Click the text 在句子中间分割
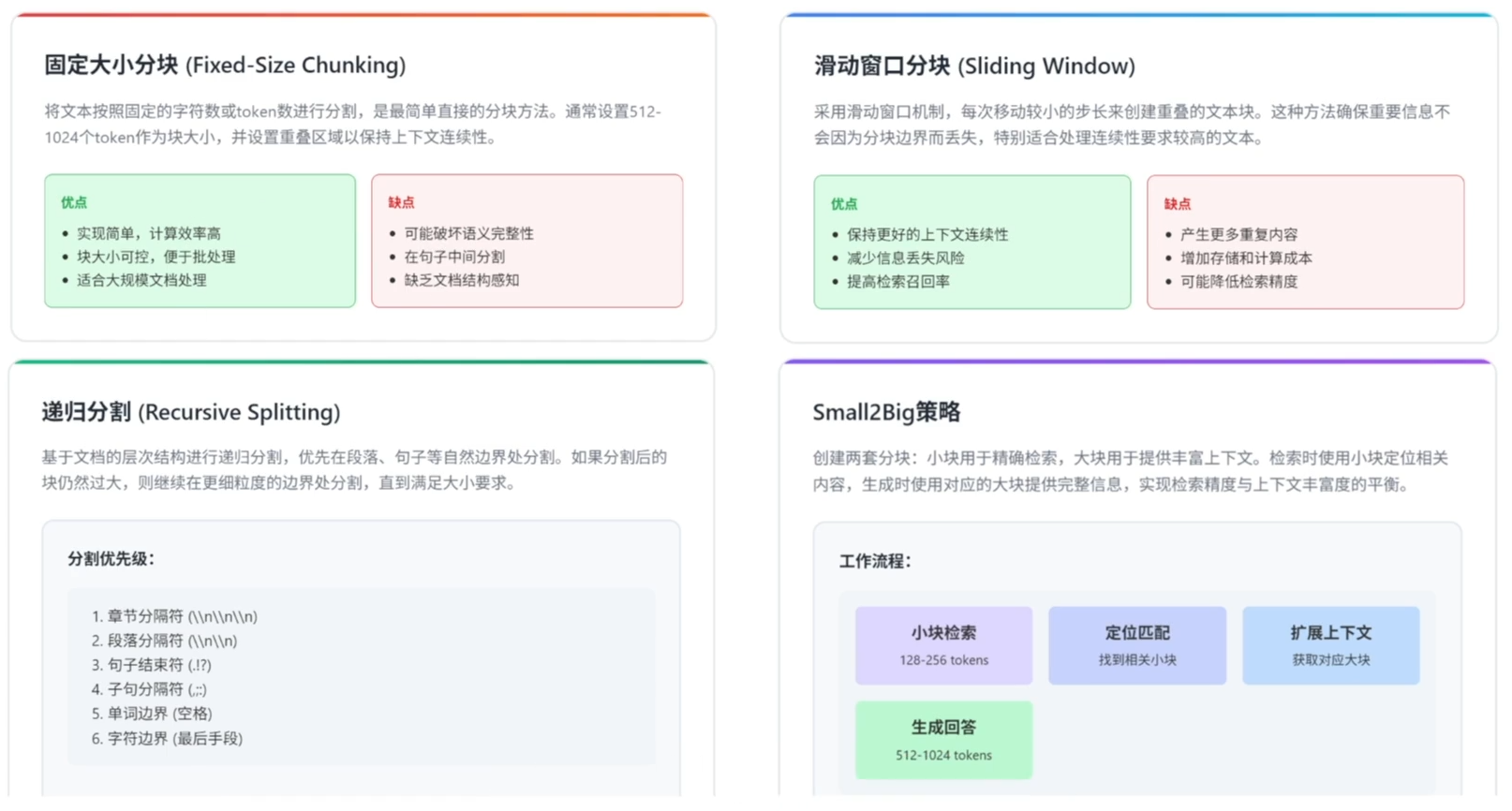This screenshot has height=811, width=1512. [x=454, y=257]
